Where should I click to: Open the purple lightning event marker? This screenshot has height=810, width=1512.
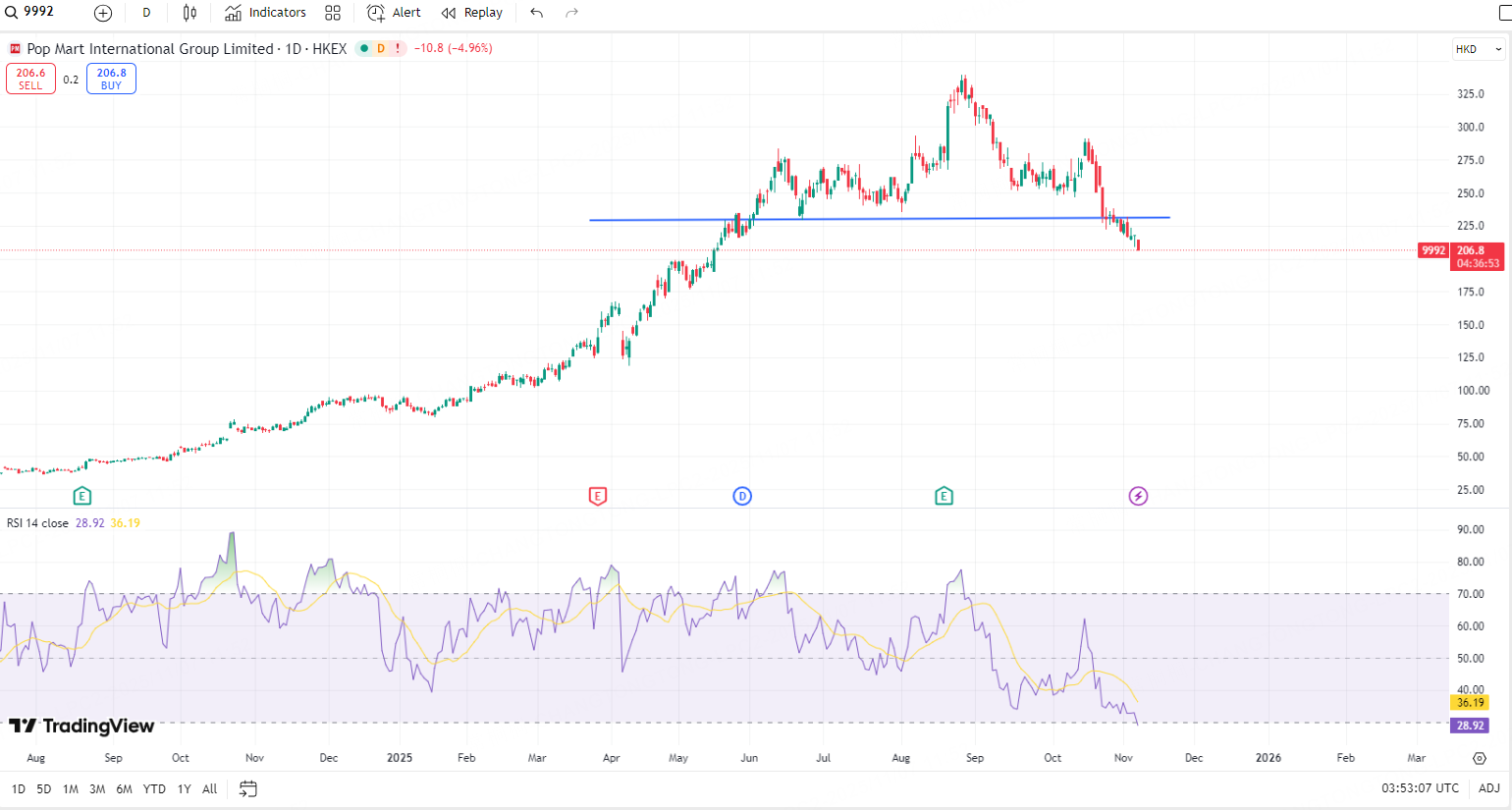(1138, 496)
